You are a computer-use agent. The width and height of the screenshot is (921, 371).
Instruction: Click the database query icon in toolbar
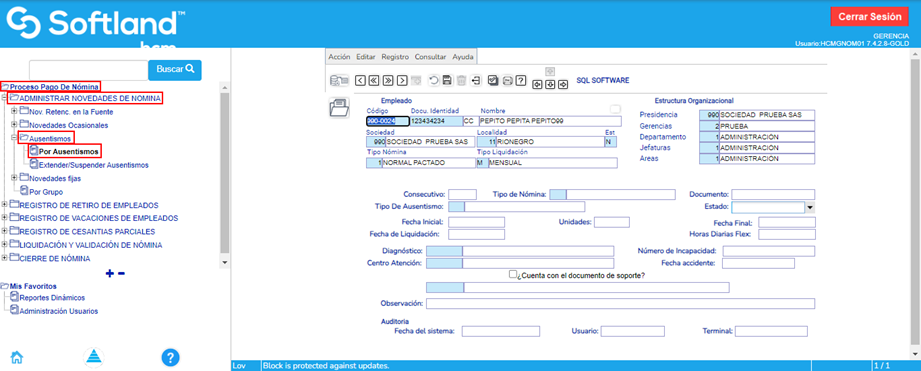[339, 80]
